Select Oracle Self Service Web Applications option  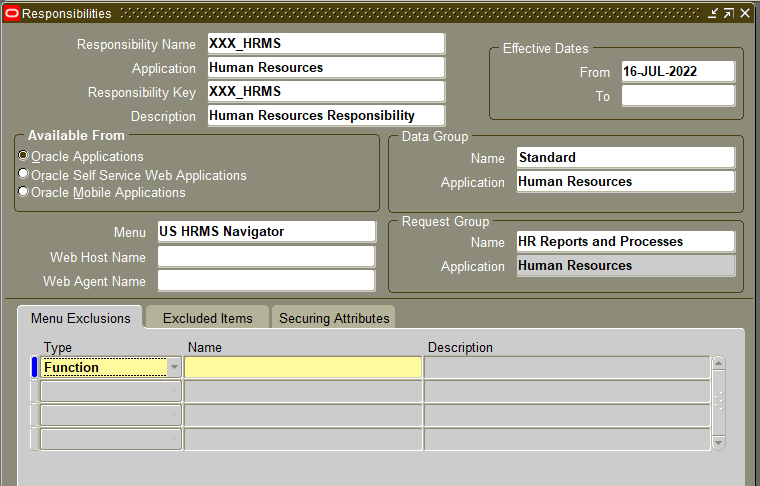[x=23, y=173]
